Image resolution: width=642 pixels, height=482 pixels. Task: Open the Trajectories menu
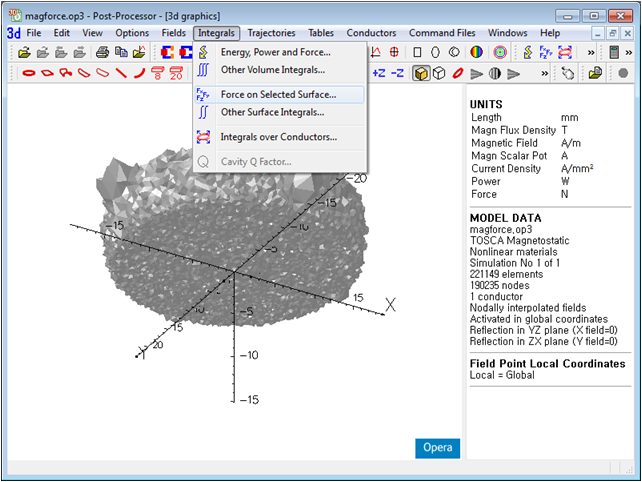coord(271,33)
